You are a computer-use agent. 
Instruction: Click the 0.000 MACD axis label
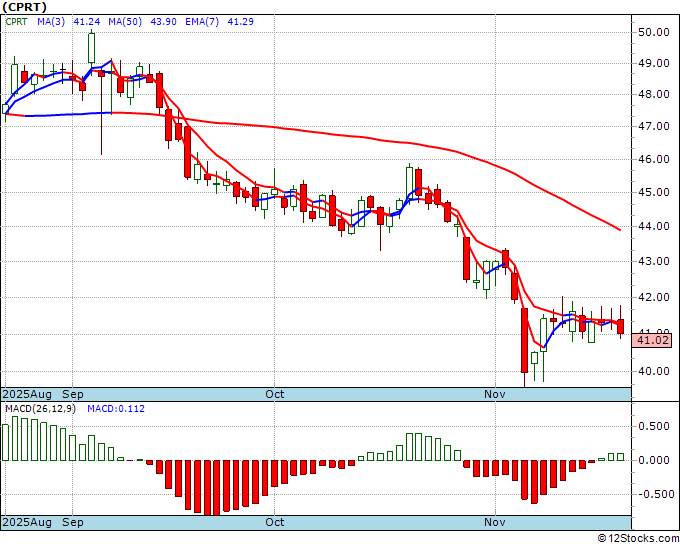[x=654, y=460]
